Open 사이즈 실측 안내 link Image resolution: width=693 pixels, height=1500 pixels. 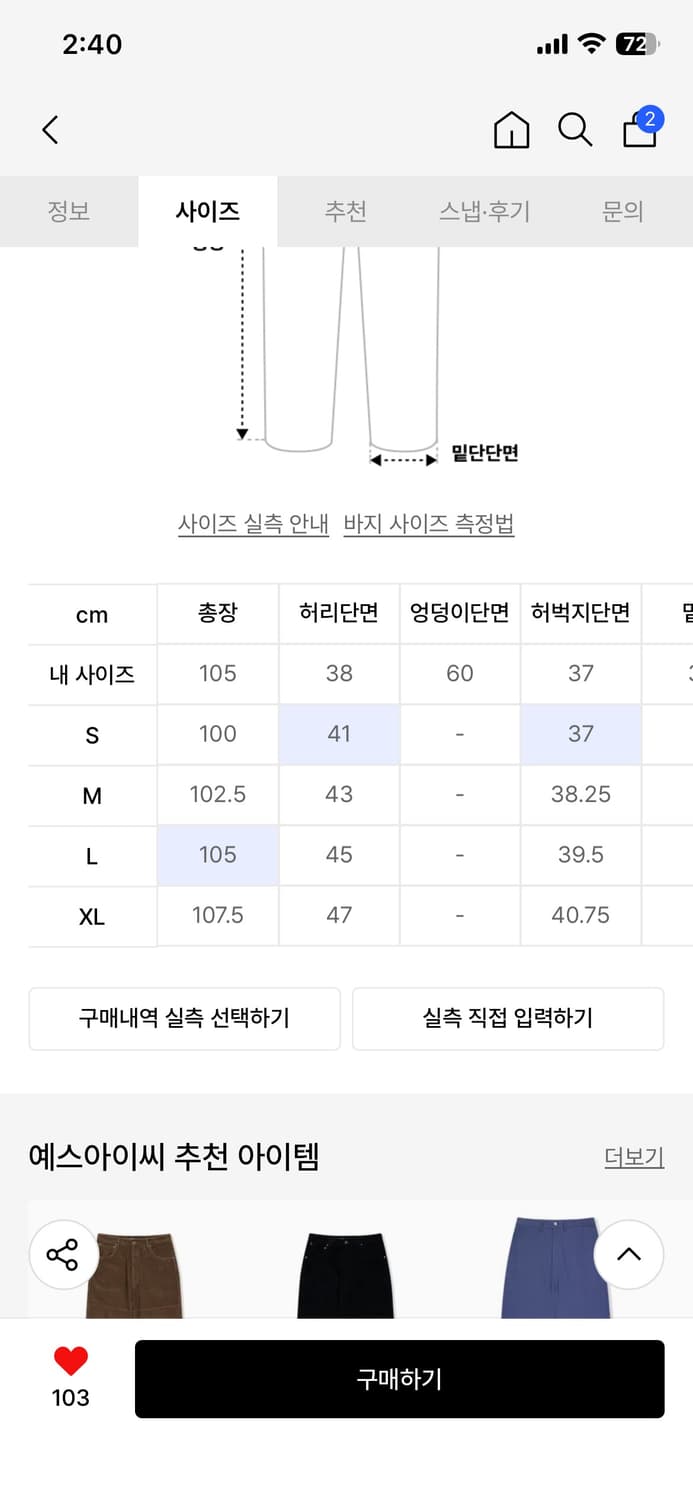pyautogui.click(x=253, y=524)
